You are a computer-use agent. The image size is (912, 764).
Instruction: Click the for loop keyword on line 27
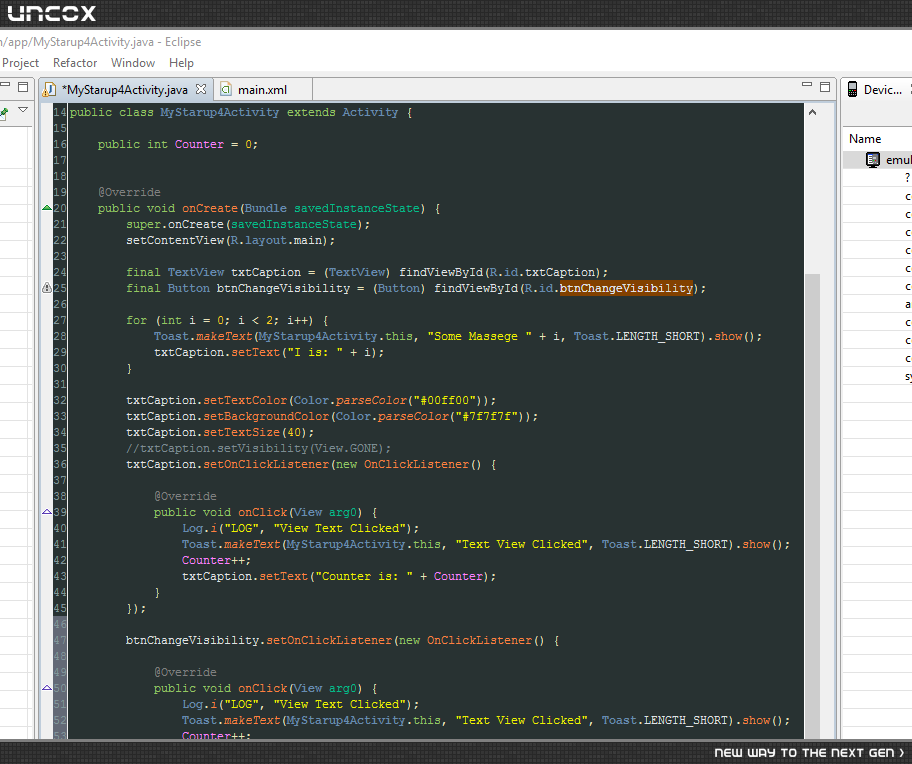[x=137, y=320]
